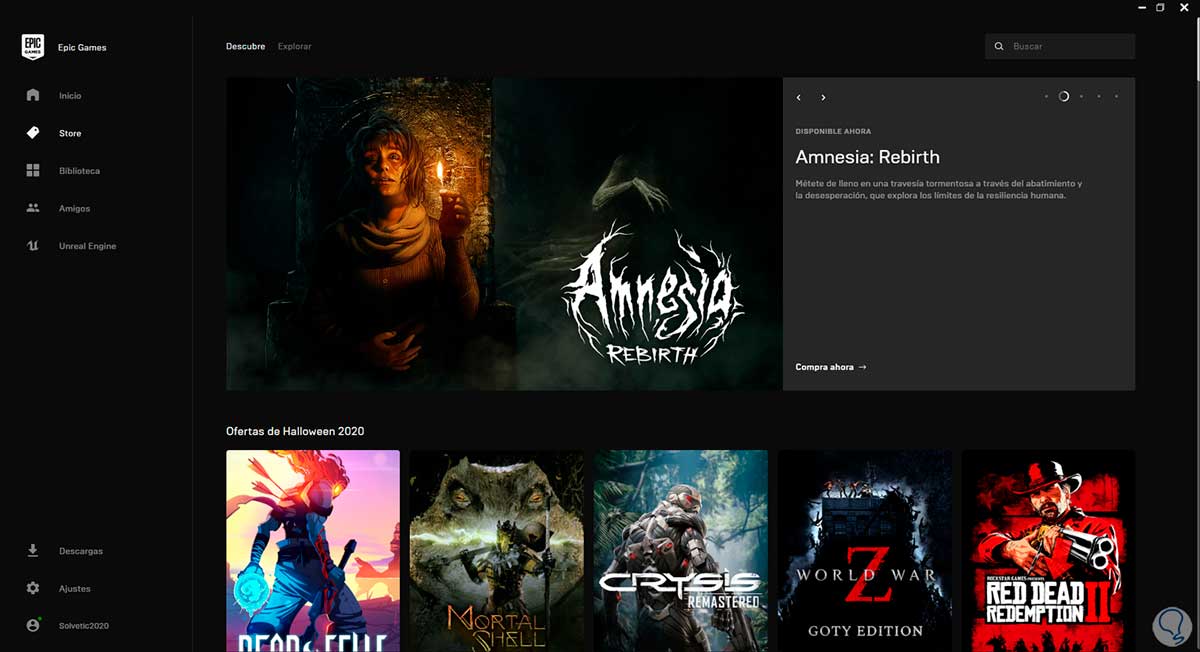The width and height of the screenshot is (1200, 652).
Task: Select the Store tag icon
Action: click(33, 133)
